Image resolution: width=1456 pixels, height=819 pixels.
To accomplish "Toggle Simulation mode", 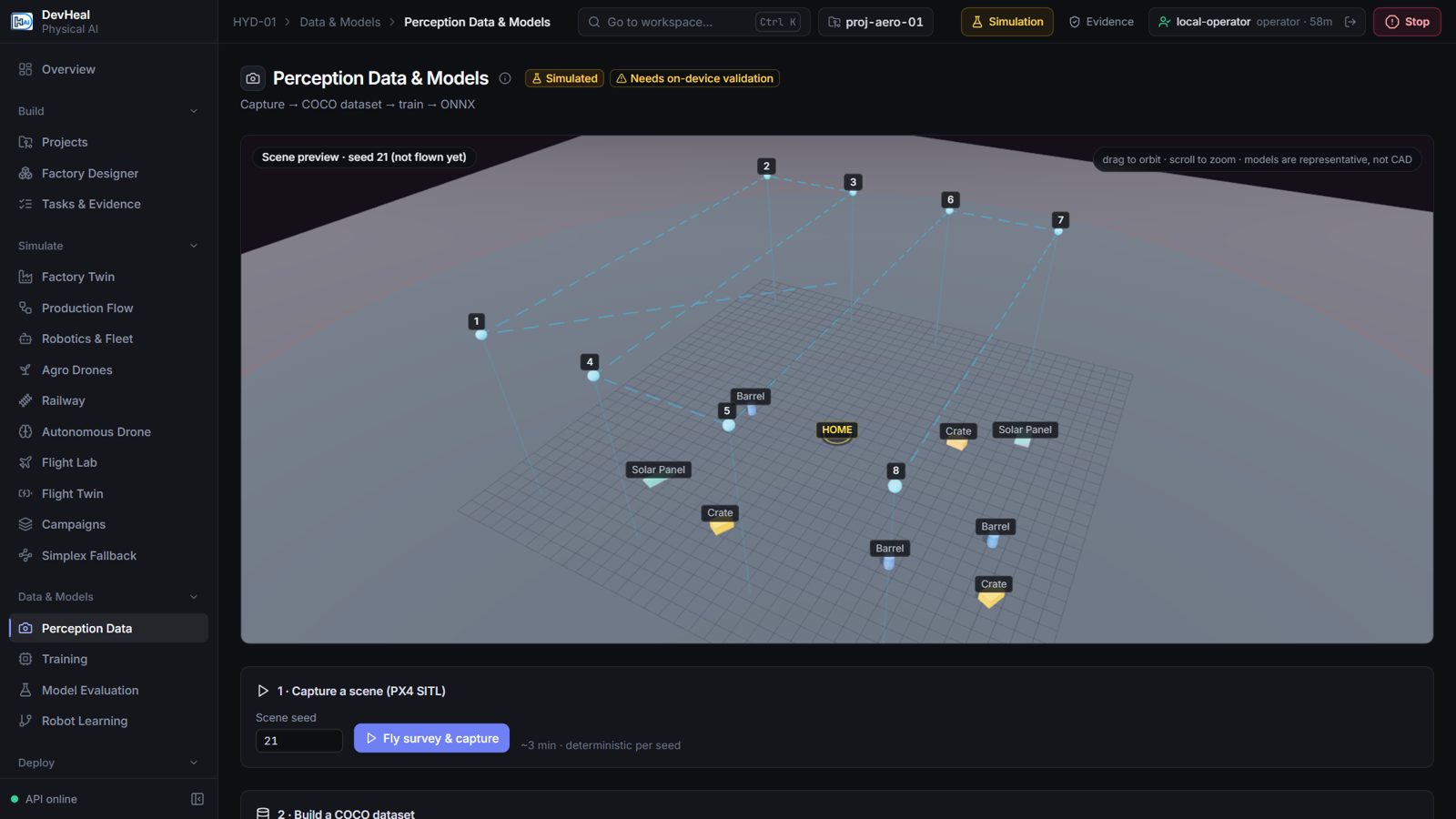I will [x=1006, y=22].
